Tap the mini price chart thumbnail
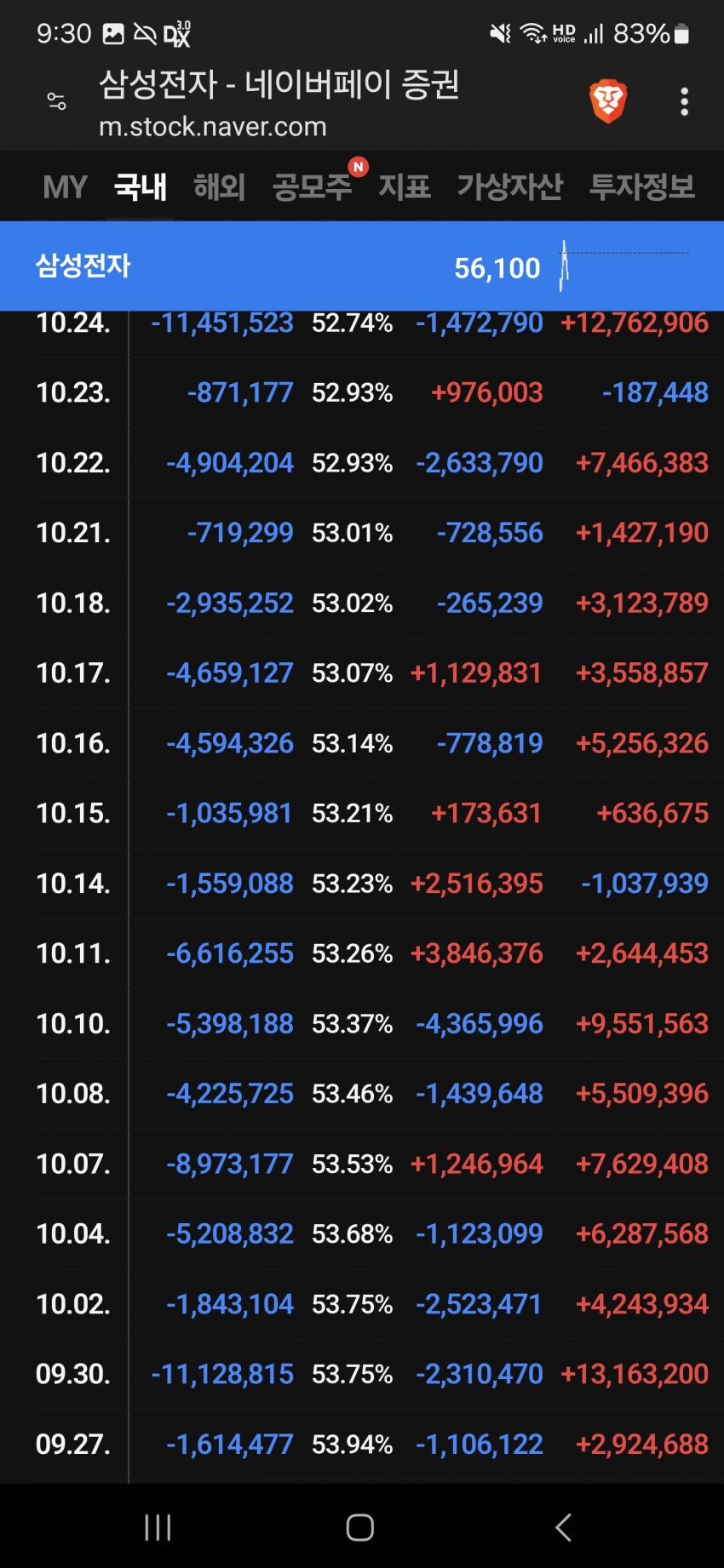Viewport: 724px width, 1568px height. click(x=623, y=266)
